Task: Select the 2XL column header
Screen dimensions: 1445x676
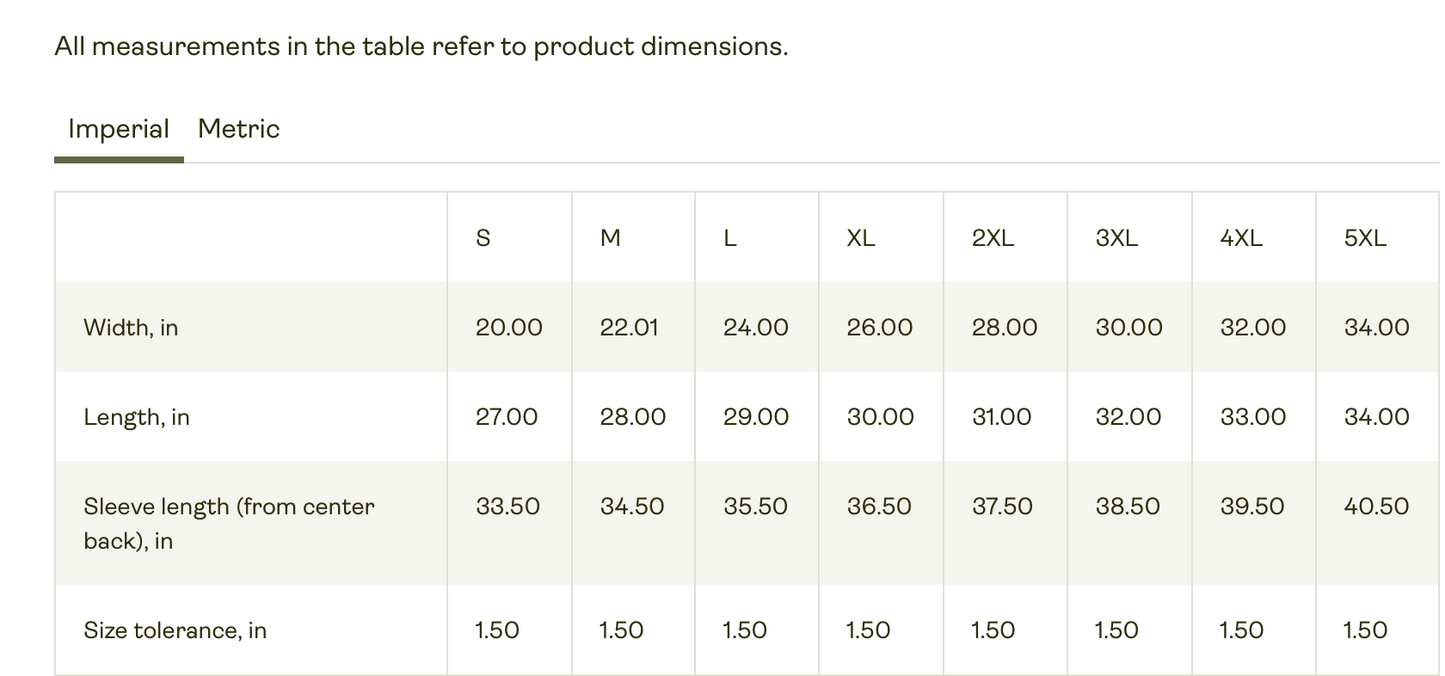Action: (993, 238)
